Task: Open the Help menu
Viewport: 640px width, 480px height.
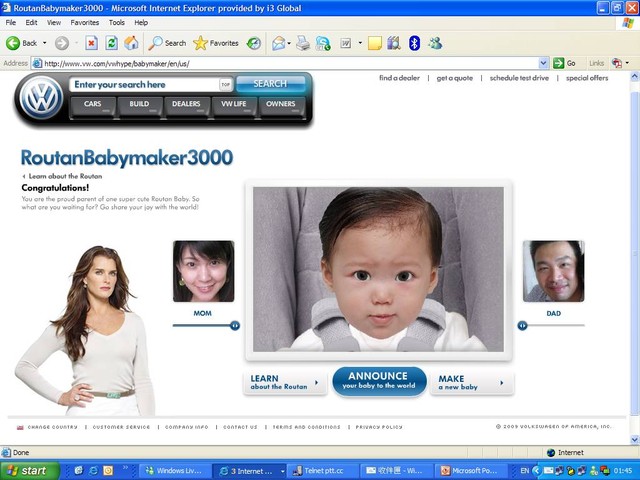Action: [x=141, y=22]
